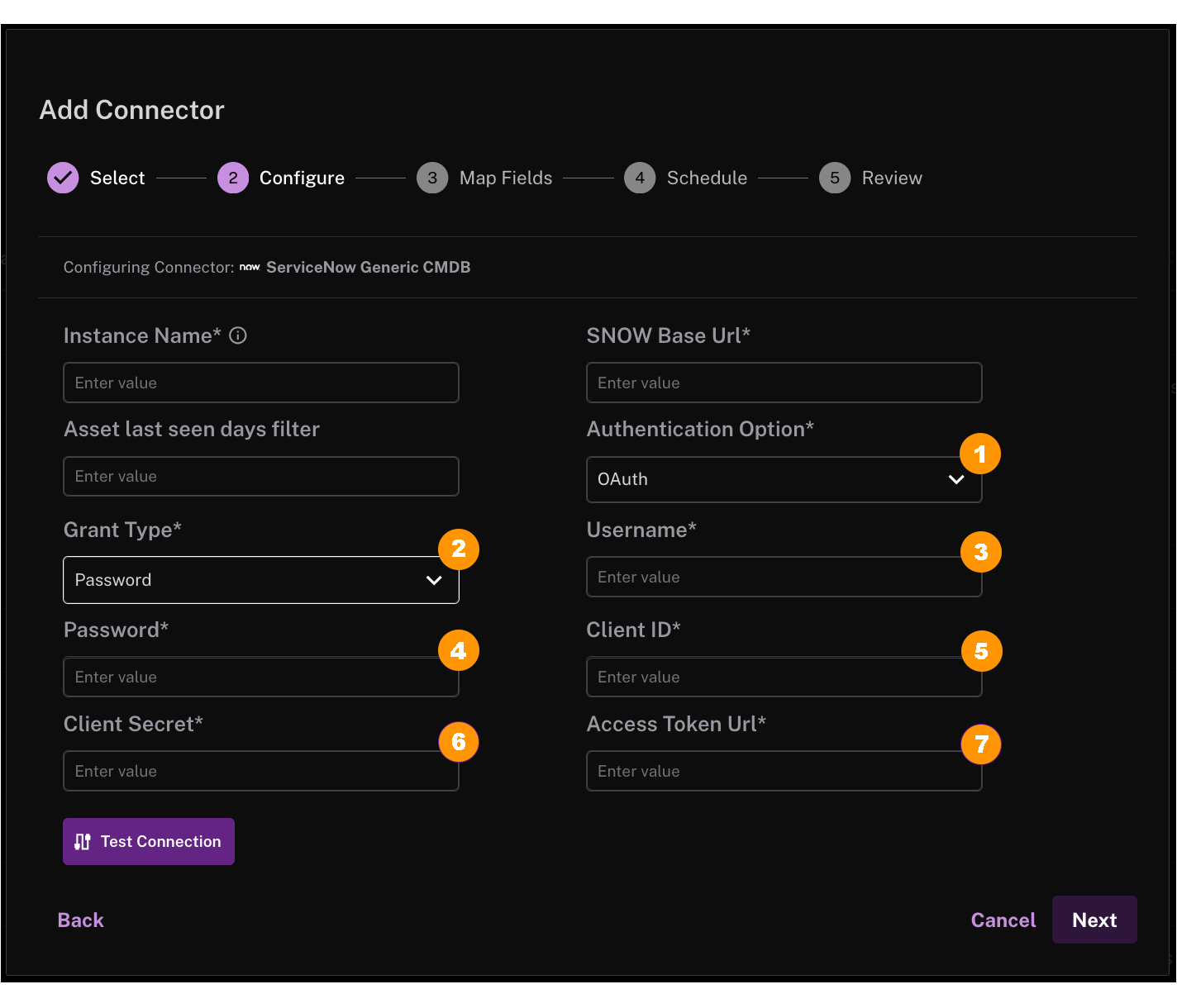Click the Grant Type* field label
This screenshot has width=1177, height=1008.
click(x=122, y=530)
